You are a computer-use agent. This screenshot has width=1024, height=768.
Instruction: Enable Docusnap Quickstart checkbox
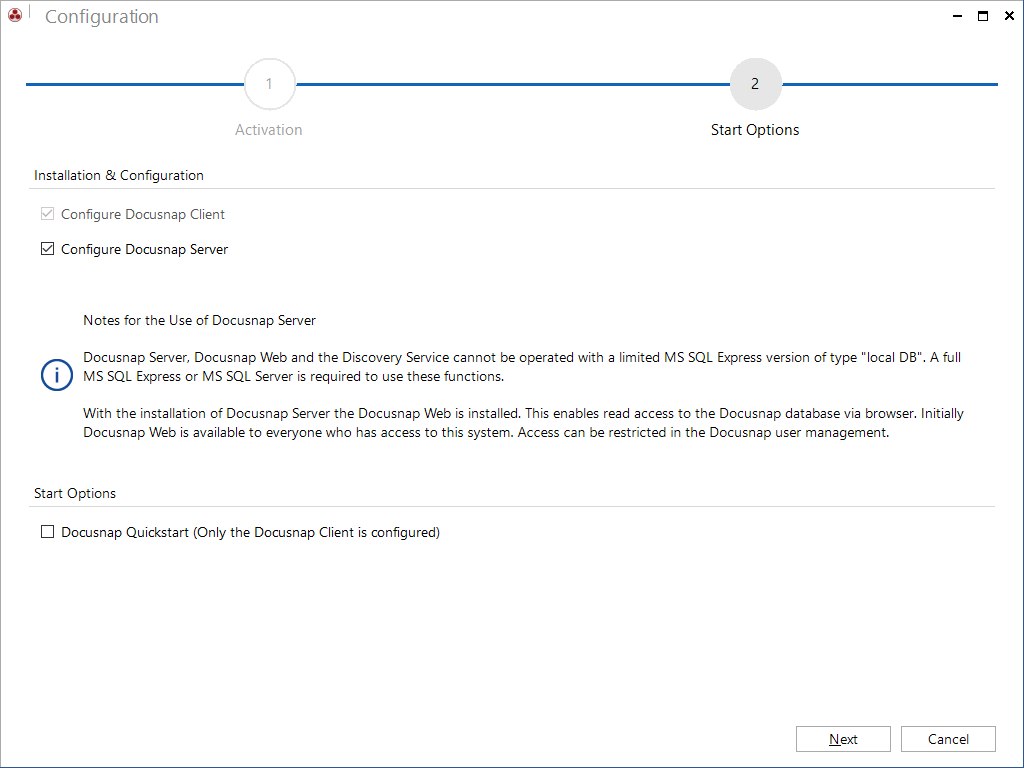coord(47,532)
